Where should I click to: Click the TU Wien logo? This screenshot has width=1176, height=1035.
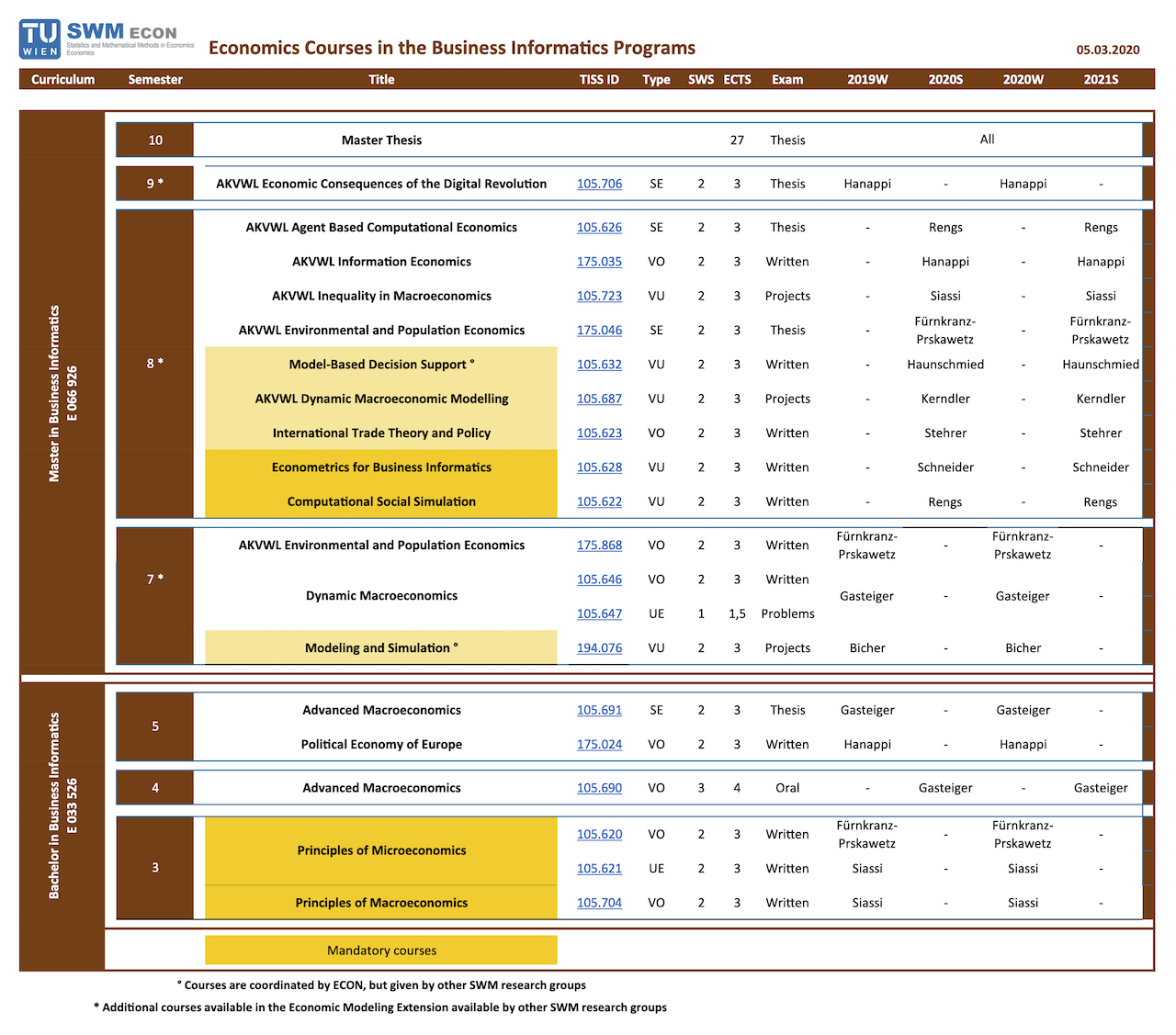pyautogui.click(x=40, y=39)
